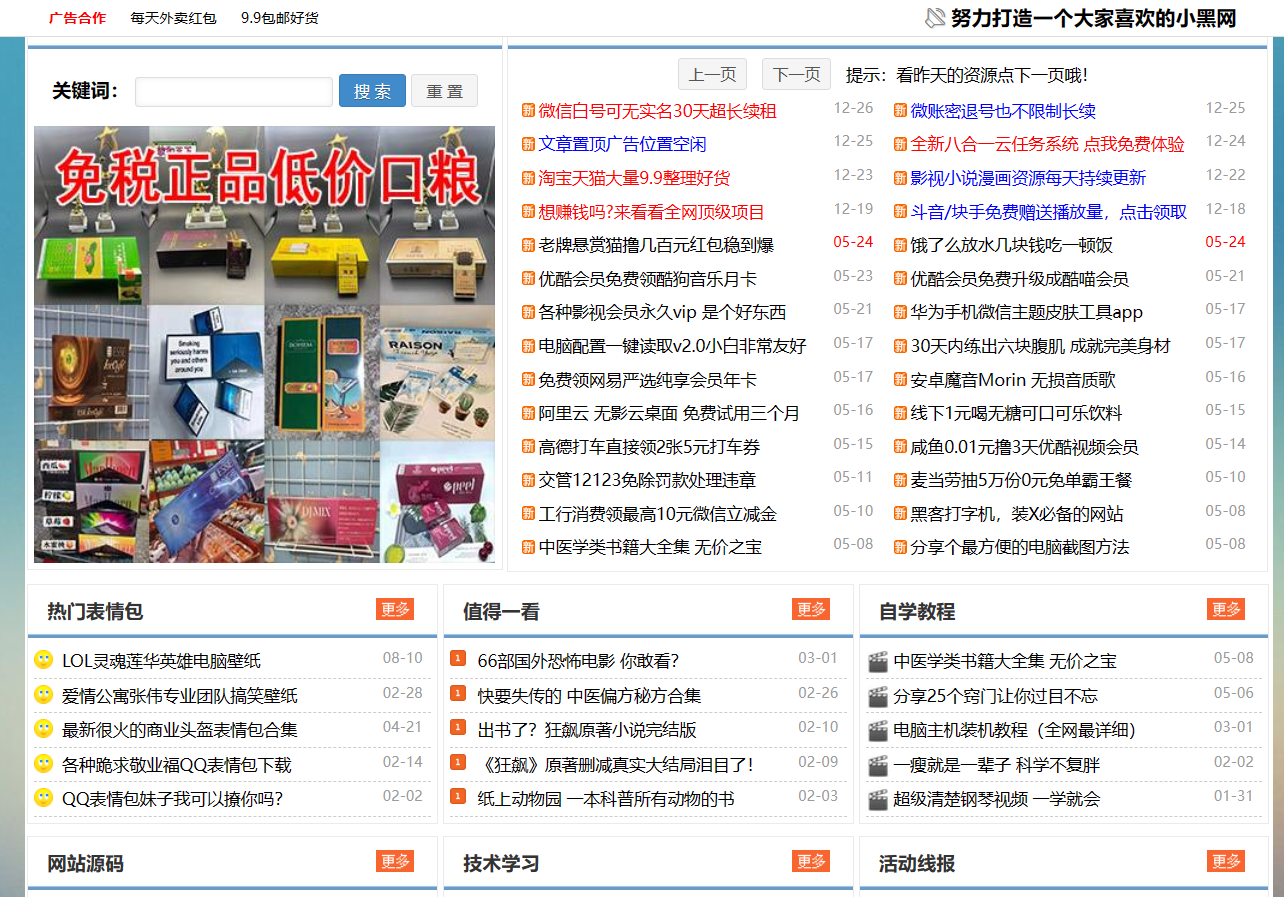Viewport: 1284px width, 897px height.
Task: Open 30天内练出六块腹肌 成就完美身材
Action: 1040,346
